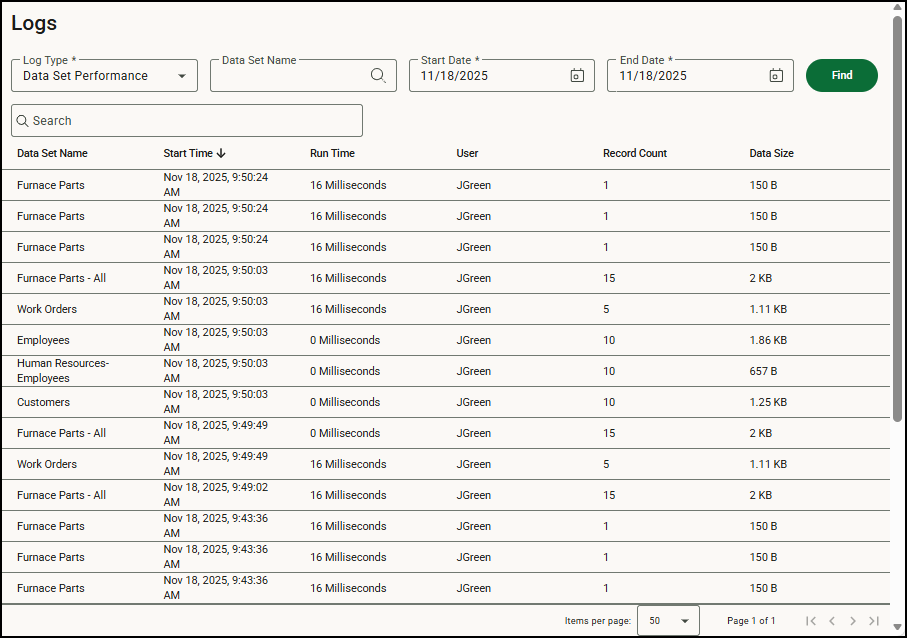Sort table by Run Time column
Screen dimensions: 907x638
coord(332,154)
